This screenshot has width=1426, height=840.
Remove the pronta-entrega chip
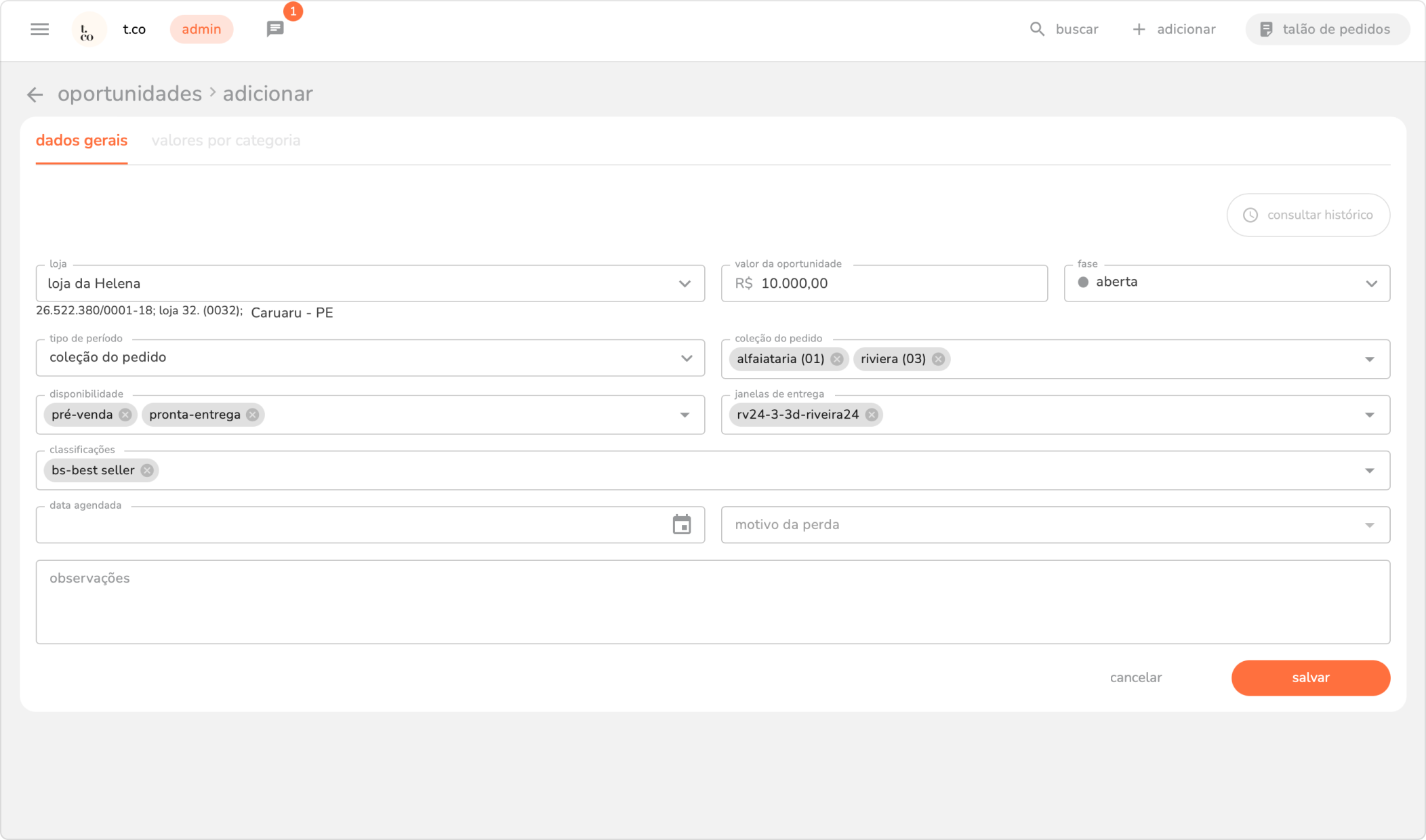tap(253, 415)
